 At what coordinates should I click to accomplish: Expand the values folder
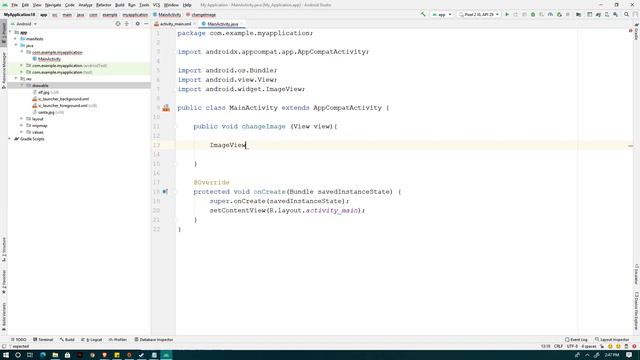[x=22, y=132]
